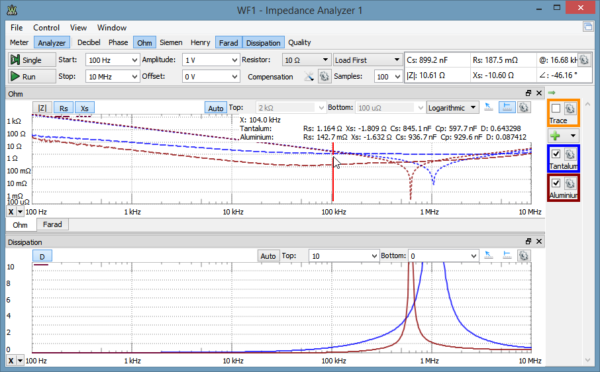Toggle the Rs trace button
The height and width of the screenshot is (372, 600).
64,108
